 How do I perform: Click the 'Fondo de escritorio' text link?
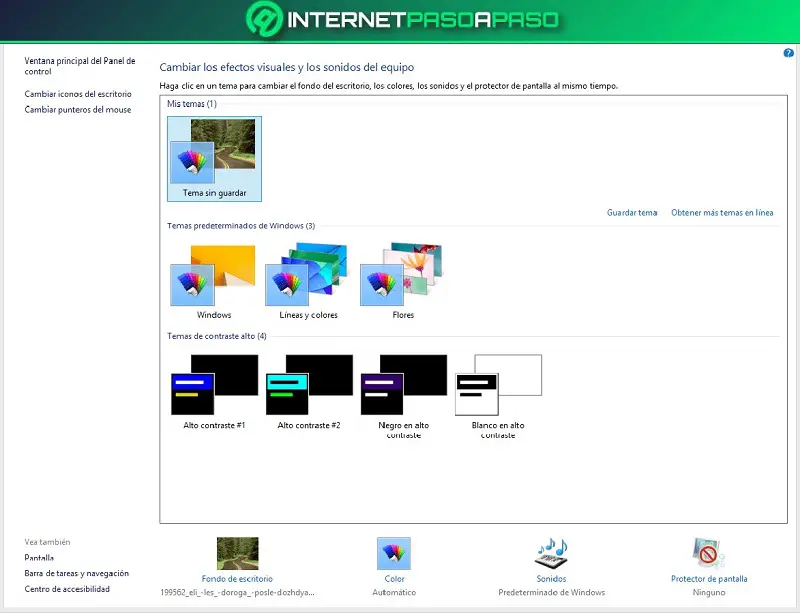[x=237, y=579]
